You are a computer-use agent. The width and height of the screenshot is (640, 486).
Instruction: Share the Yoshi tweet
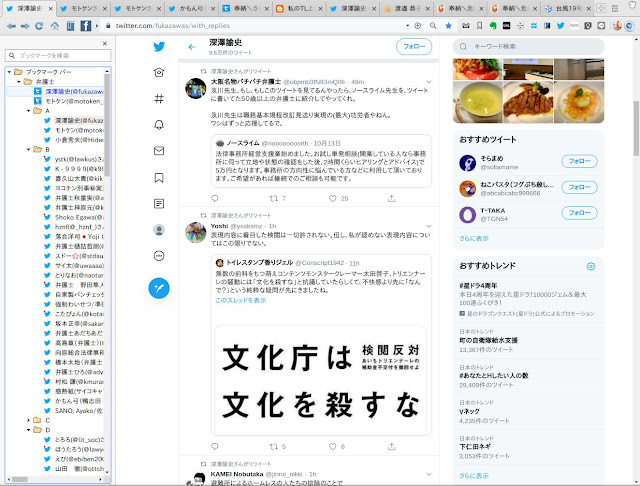(x=391, y=446)
